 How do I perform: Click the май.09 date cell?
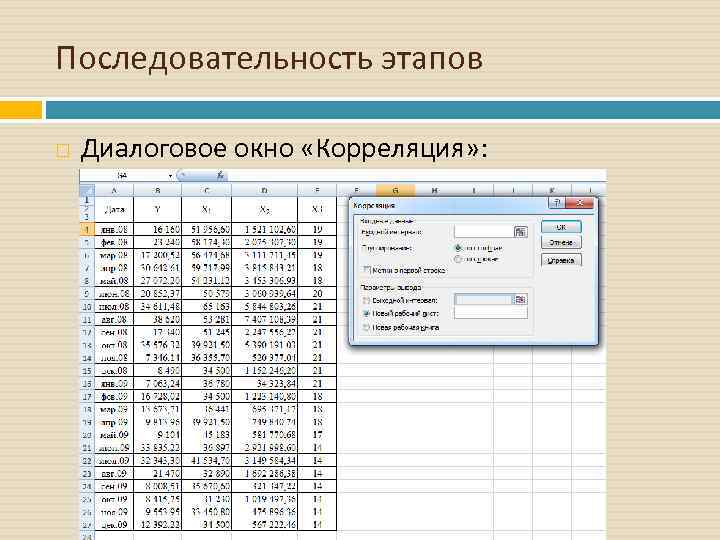tap(114, 435)
